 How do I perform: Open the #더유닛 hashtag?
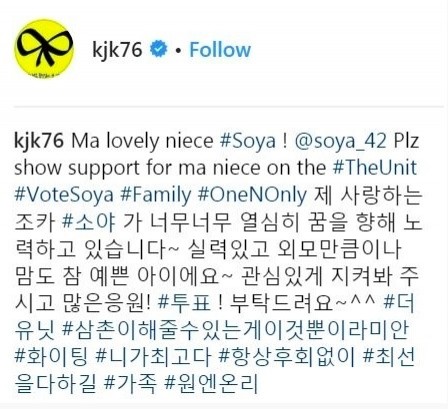[x=399, y=303]
